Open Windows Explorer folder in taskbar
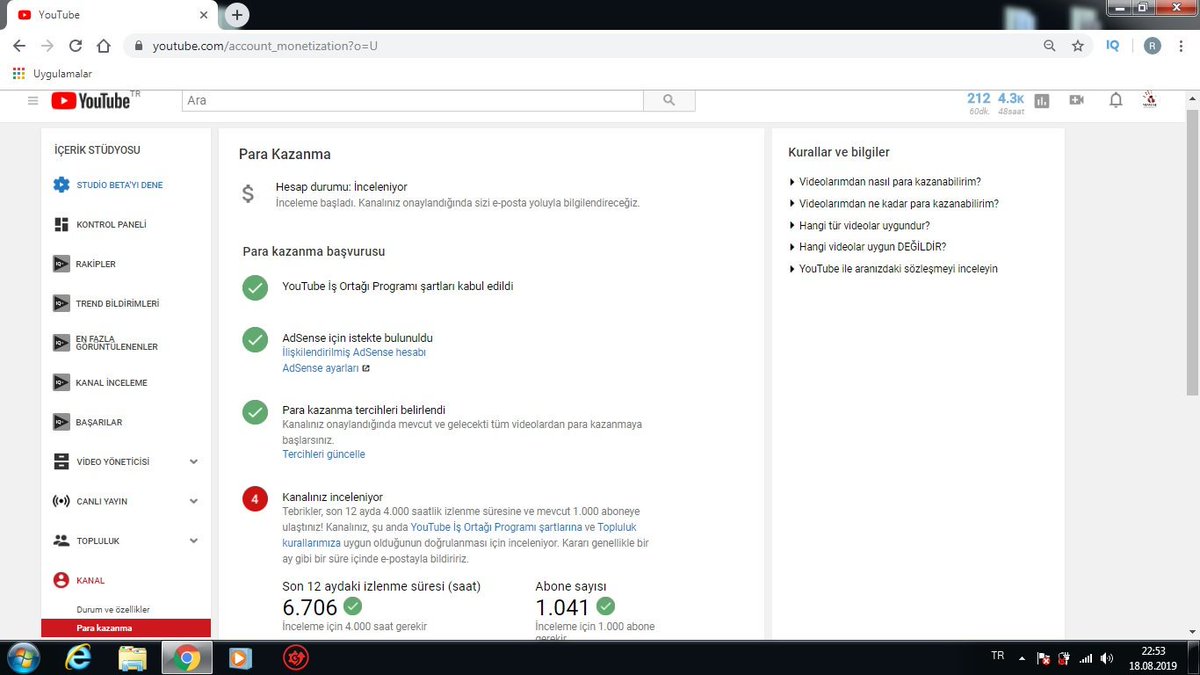The width and height of the screenshot is (1200, 675). (x=133, y=657)
